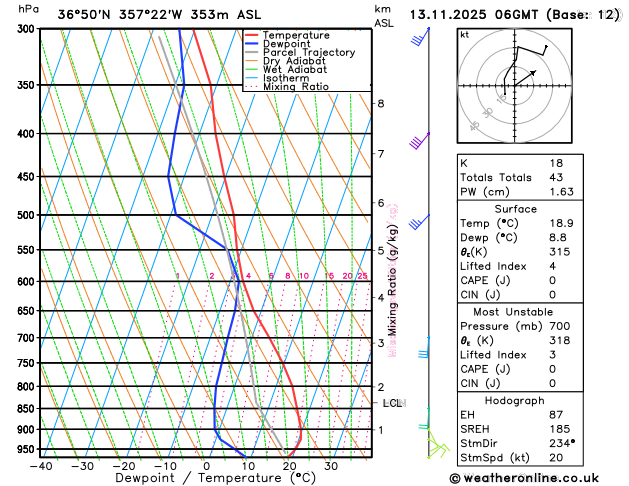
Task: Click the teal wind barb at 850 hPa
Action: (x=424, y=419)
